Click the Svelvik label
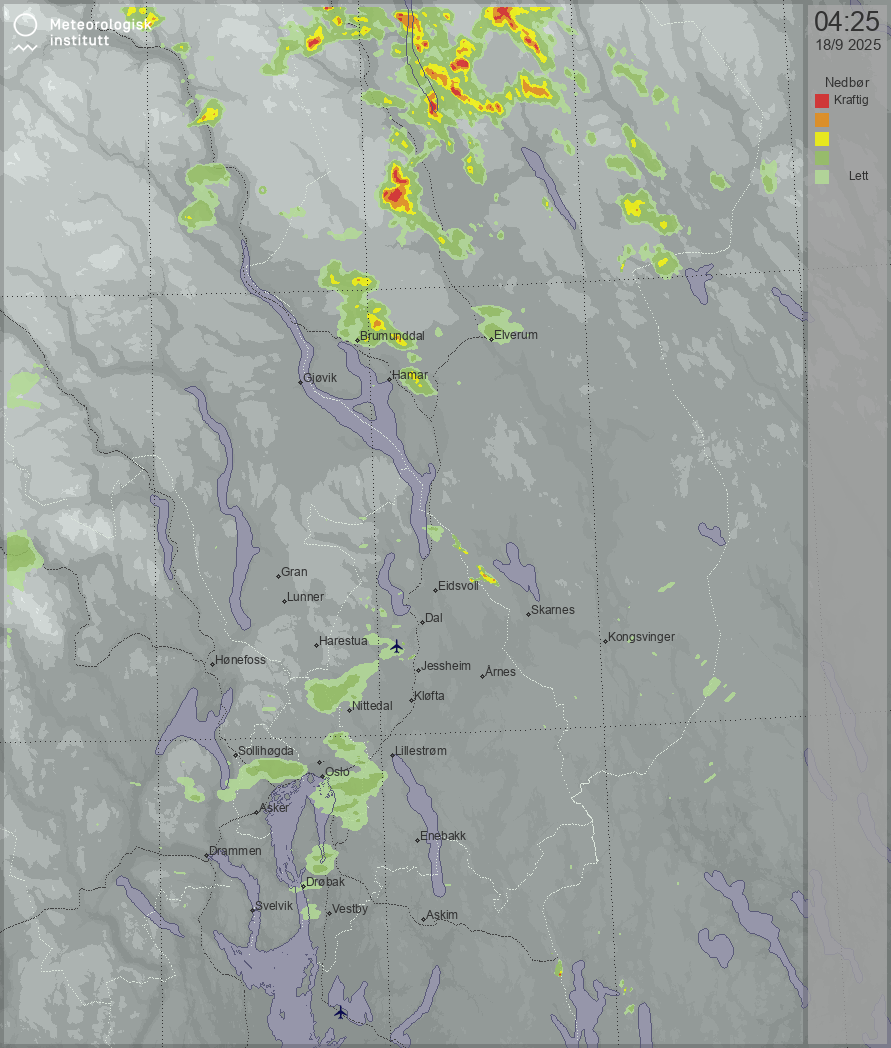This screenshot has height=1048, width=891. pyautogui.click(x=274, y=906)
